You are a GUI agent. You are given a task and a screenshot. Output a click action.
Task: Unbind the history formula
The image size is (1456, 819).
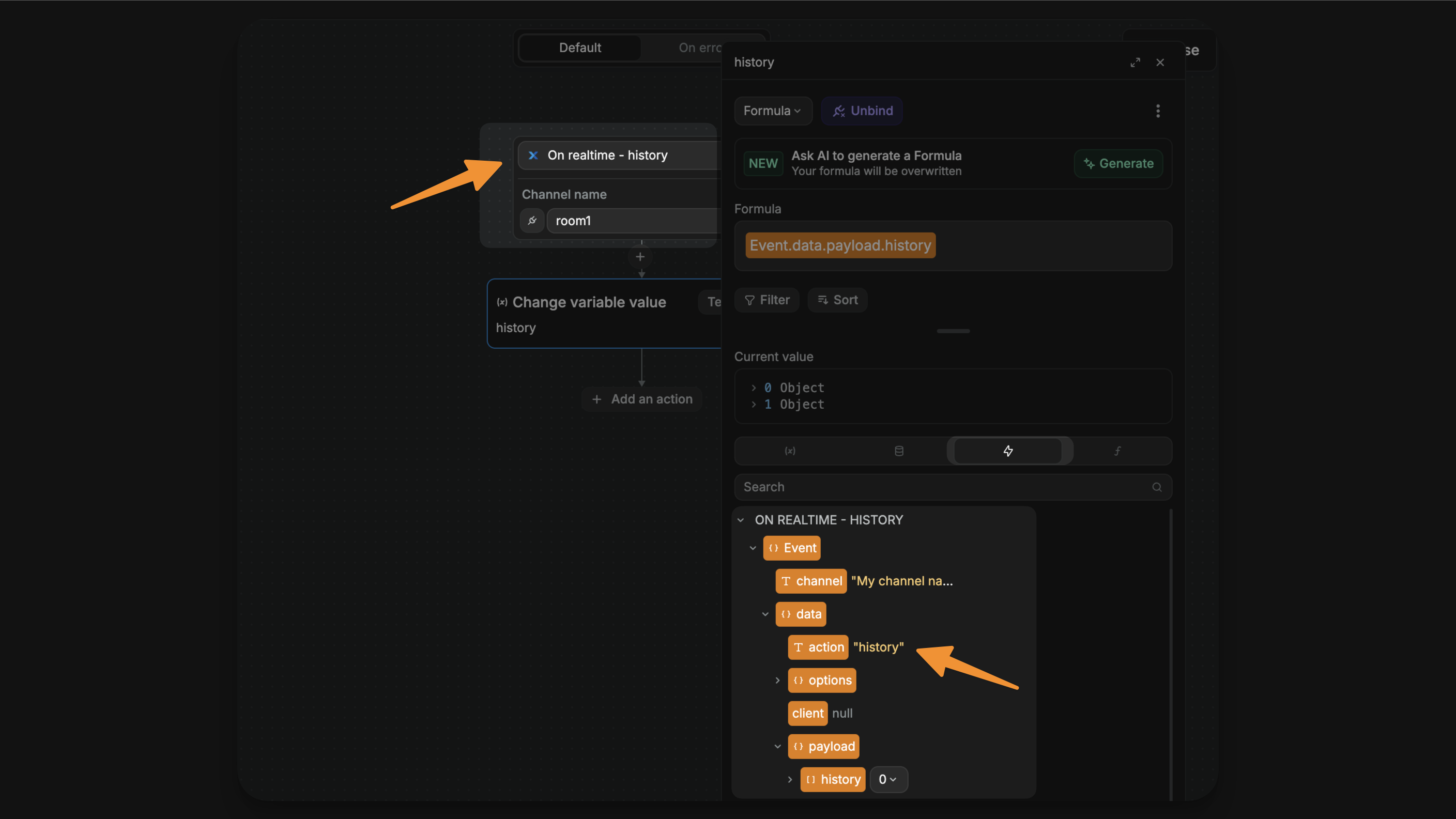tap(862, 111)
